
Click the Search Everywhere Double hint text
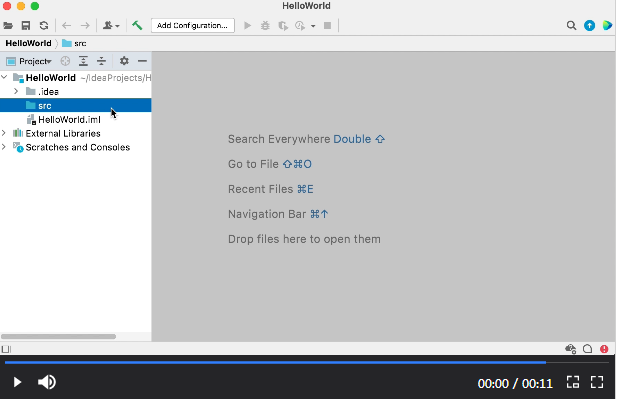coord(306,139)
